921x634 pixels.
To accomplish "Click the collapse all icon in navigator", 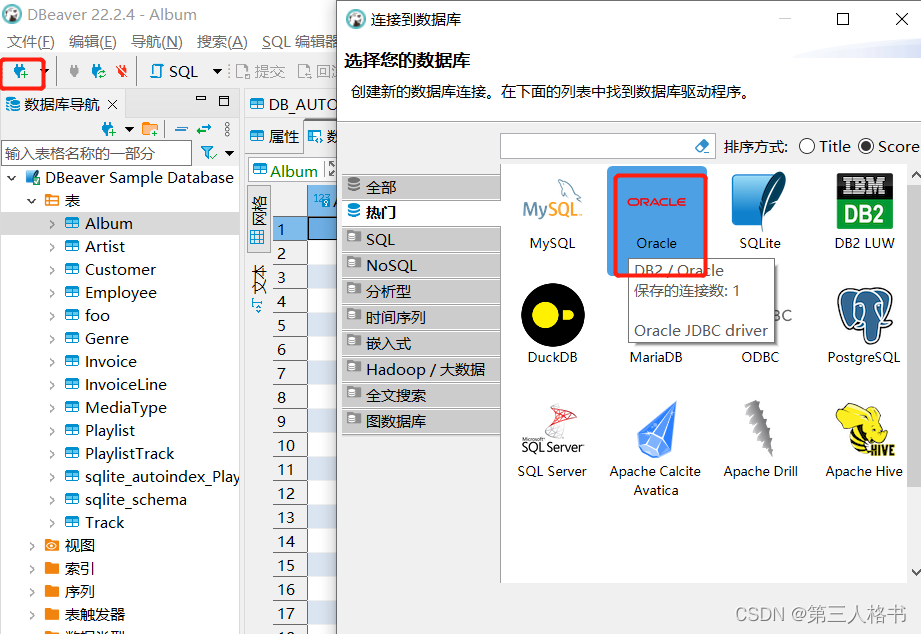I will (x=181, y=129).
